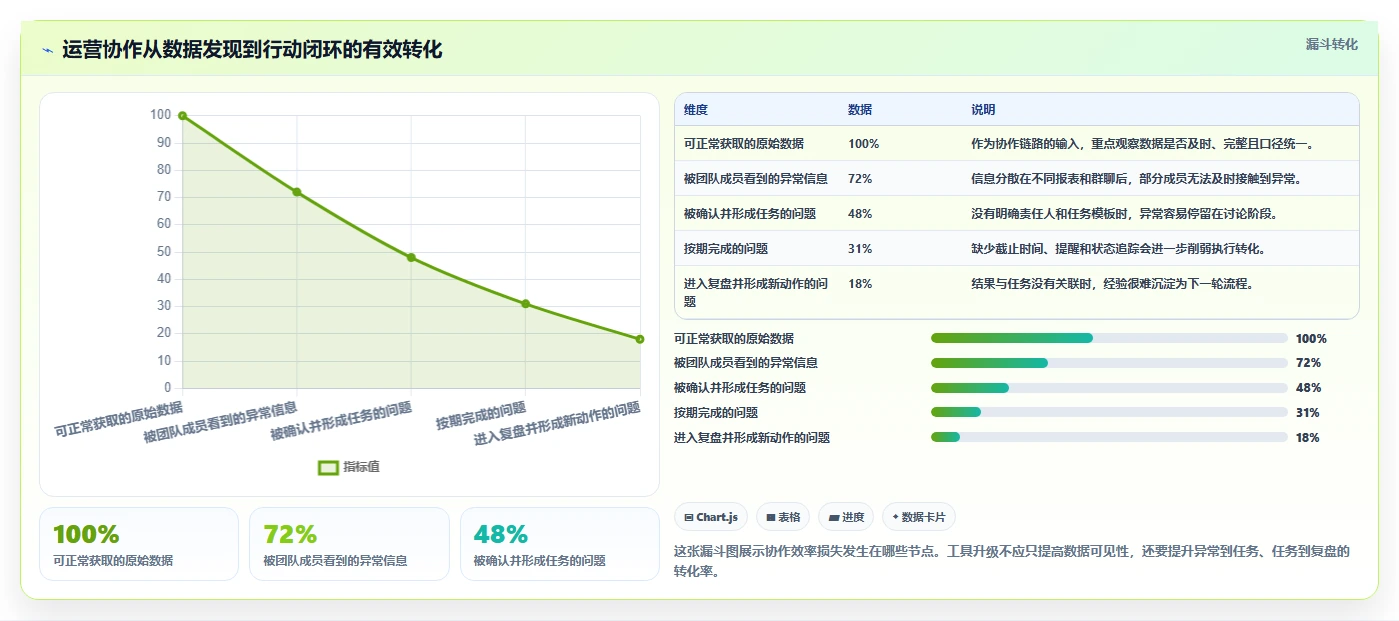Image resolution: width=1399 pixels, height=621 pixels.
Task: Select the 数据卡片 chip
Action: coord(919,517)
